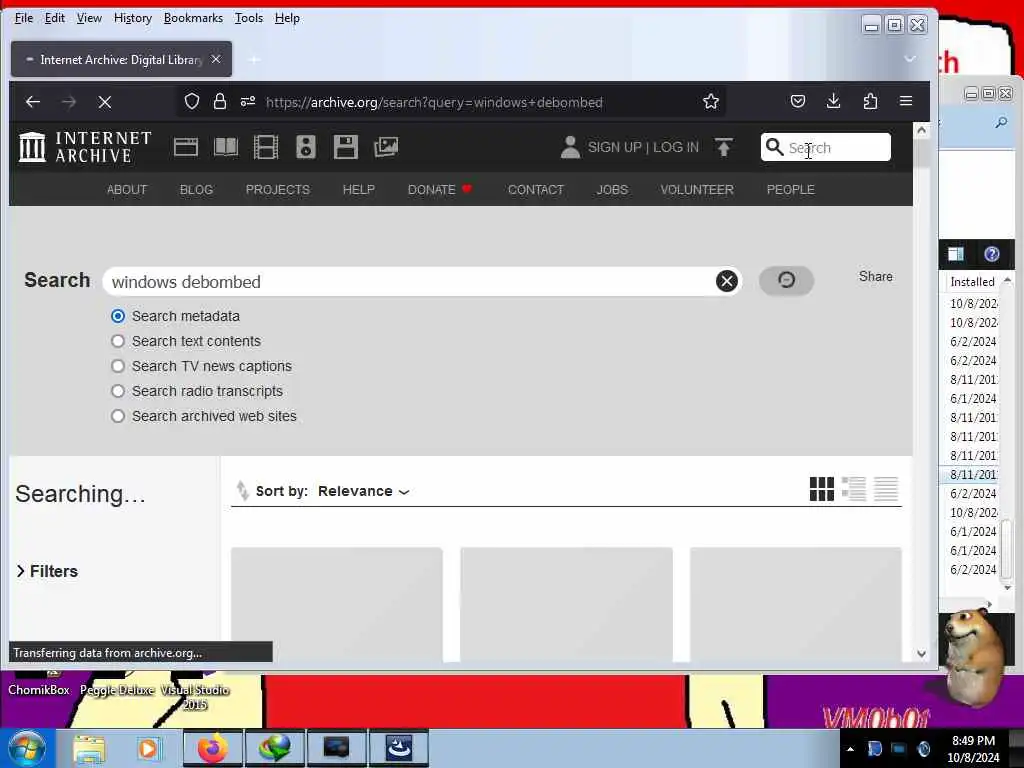Open the View menu
1024x768 pixels.
pyautogui.click(x=89, y=18)
